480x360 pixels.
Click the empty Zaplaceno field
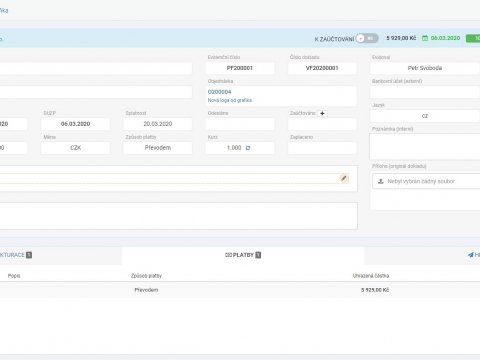322,148
